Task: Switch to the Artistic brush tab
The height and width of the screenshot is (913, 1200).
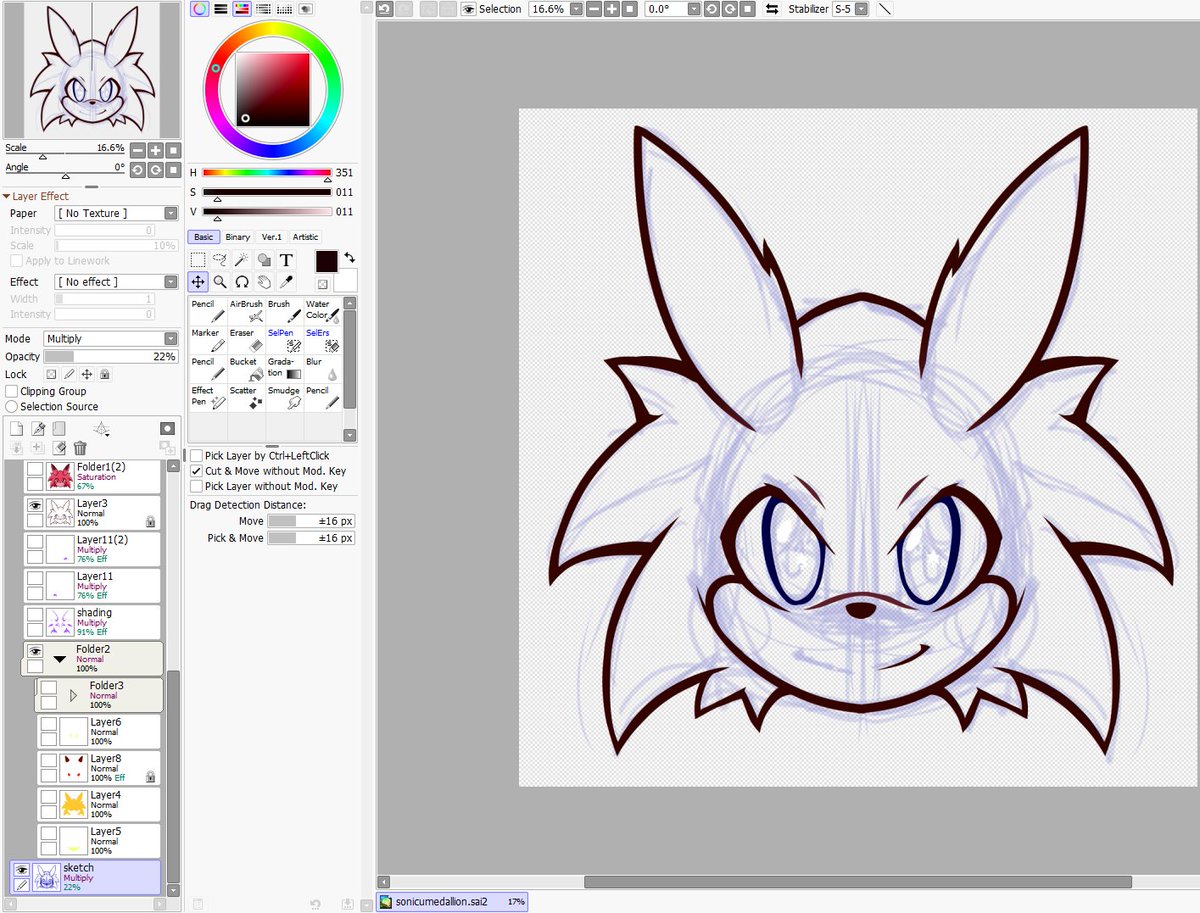Action: click(306, 237)
